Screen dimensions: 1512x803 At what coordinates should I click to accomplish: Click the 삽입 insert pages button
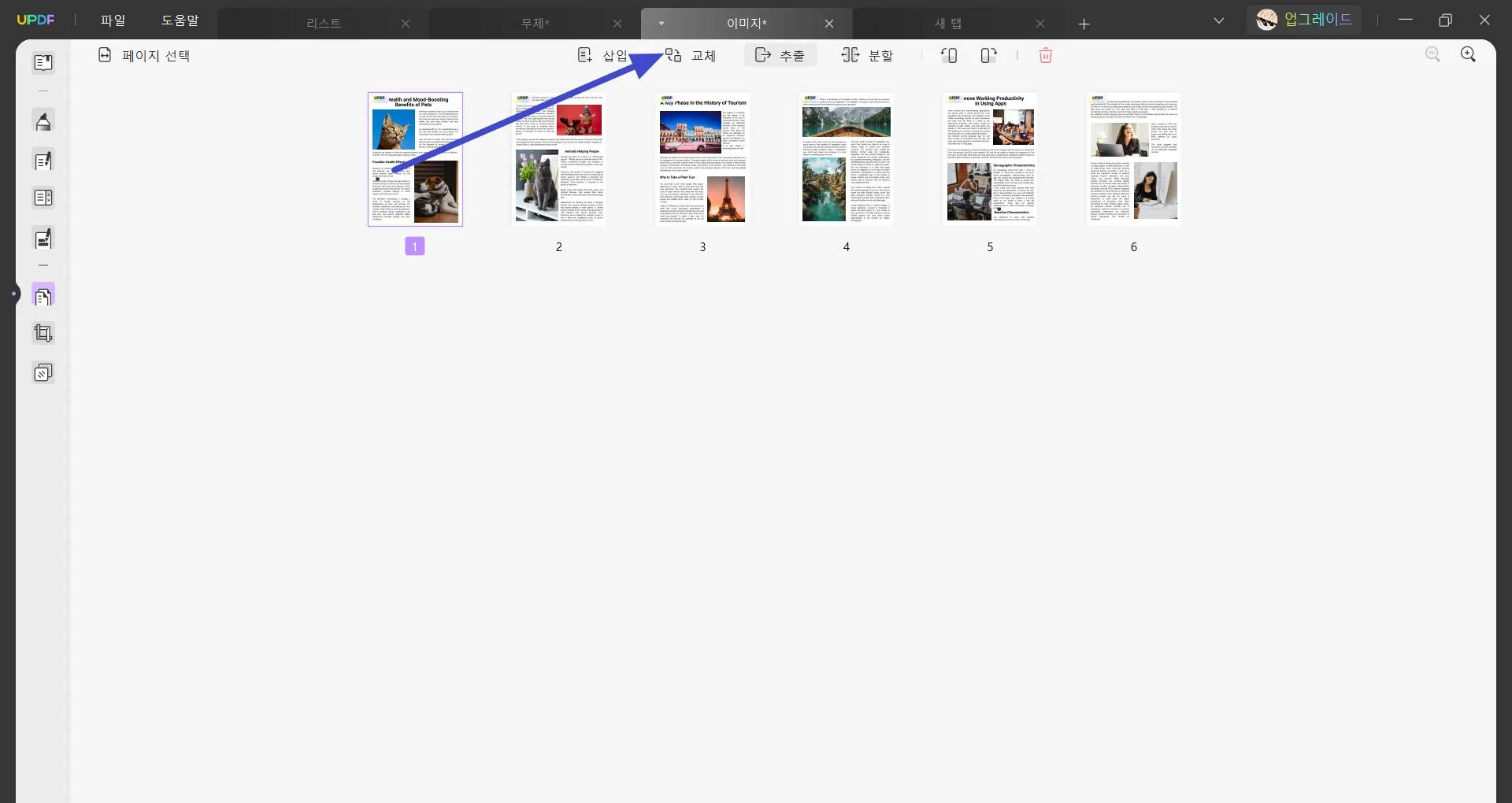click(x=602, y=55)
